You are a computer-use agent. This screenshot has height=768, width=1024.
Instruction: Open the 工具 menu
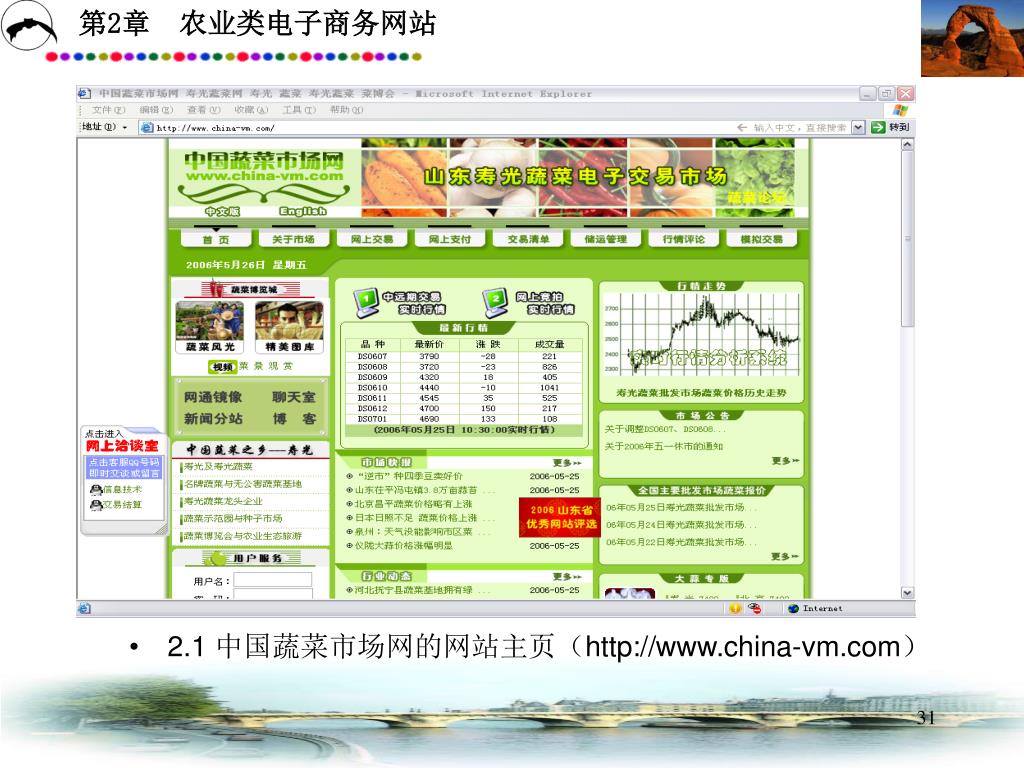click(x=298, y=110)
